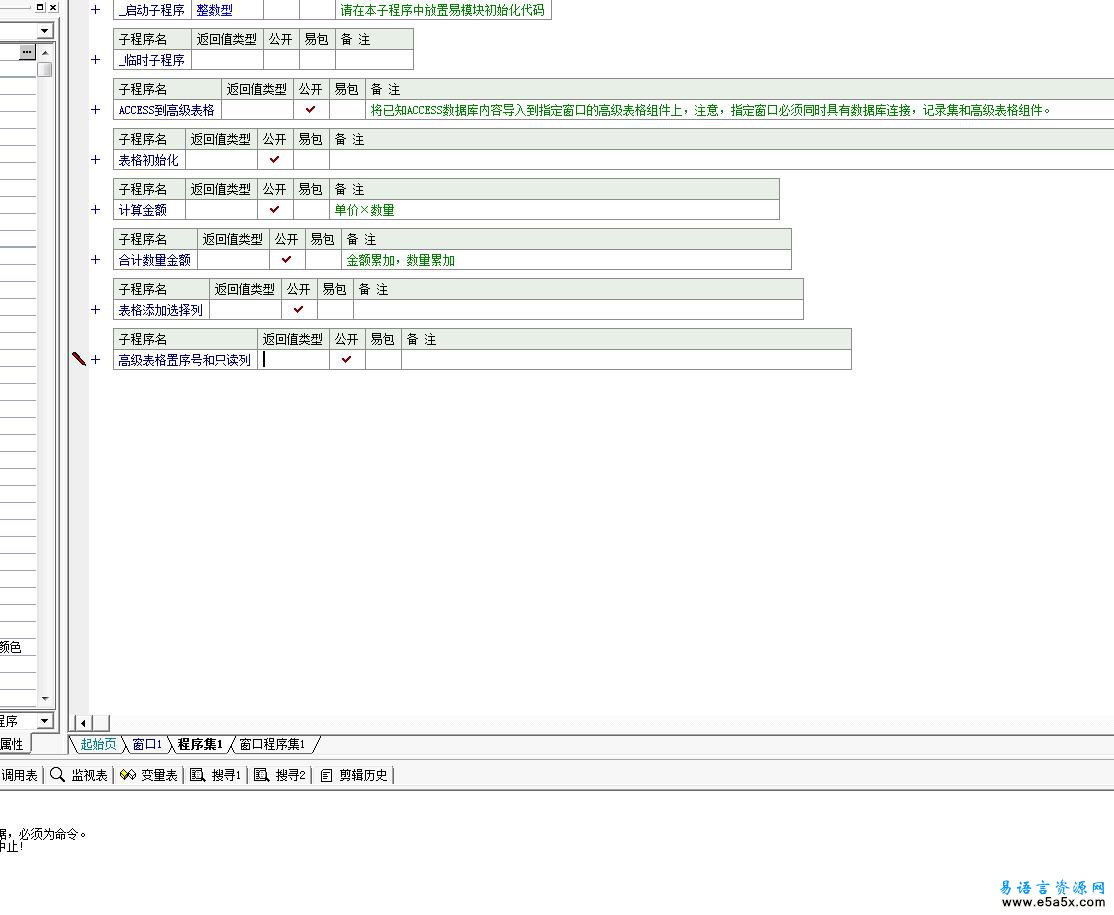Select the _启动子程序 name cell

click(152, 10)
